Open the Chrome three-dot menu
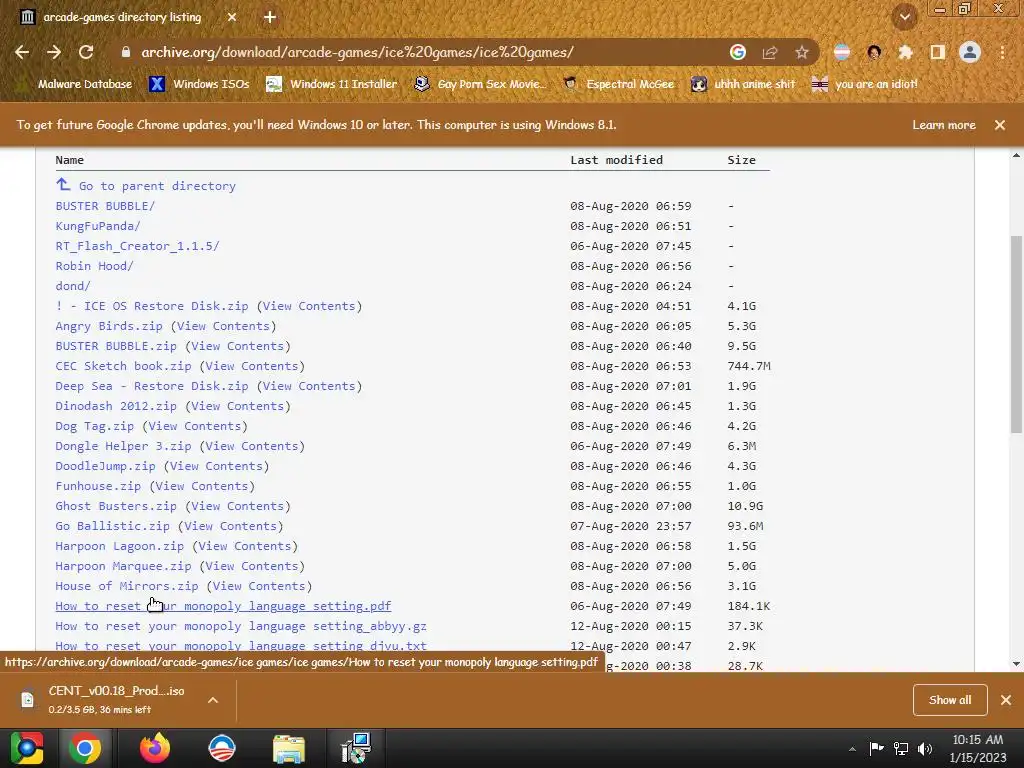This screenshot has height=768, width=1024. (x=1002, y=52)
